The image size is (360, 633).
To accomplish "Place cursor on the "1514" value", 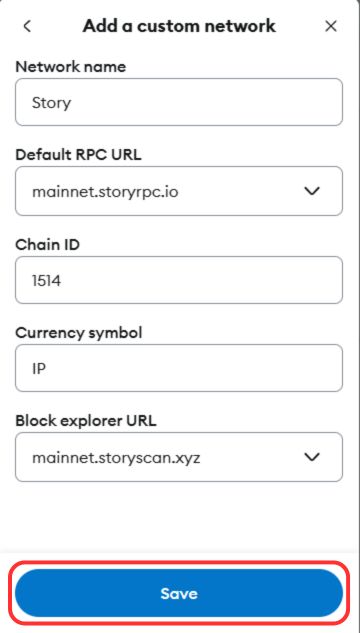I will point(46,280).
